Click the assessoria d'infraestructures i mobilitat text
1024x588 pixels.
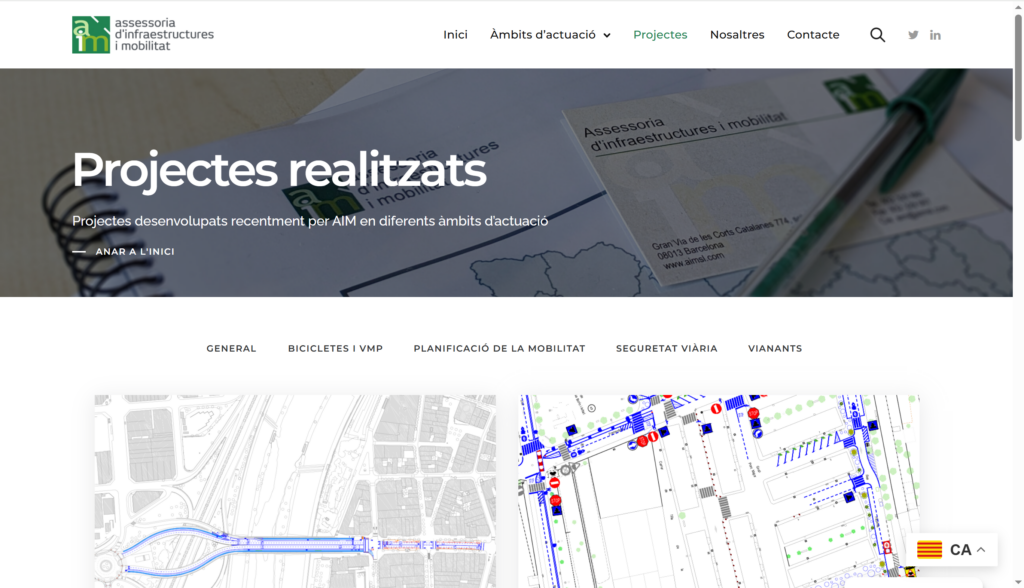[164, 35]
